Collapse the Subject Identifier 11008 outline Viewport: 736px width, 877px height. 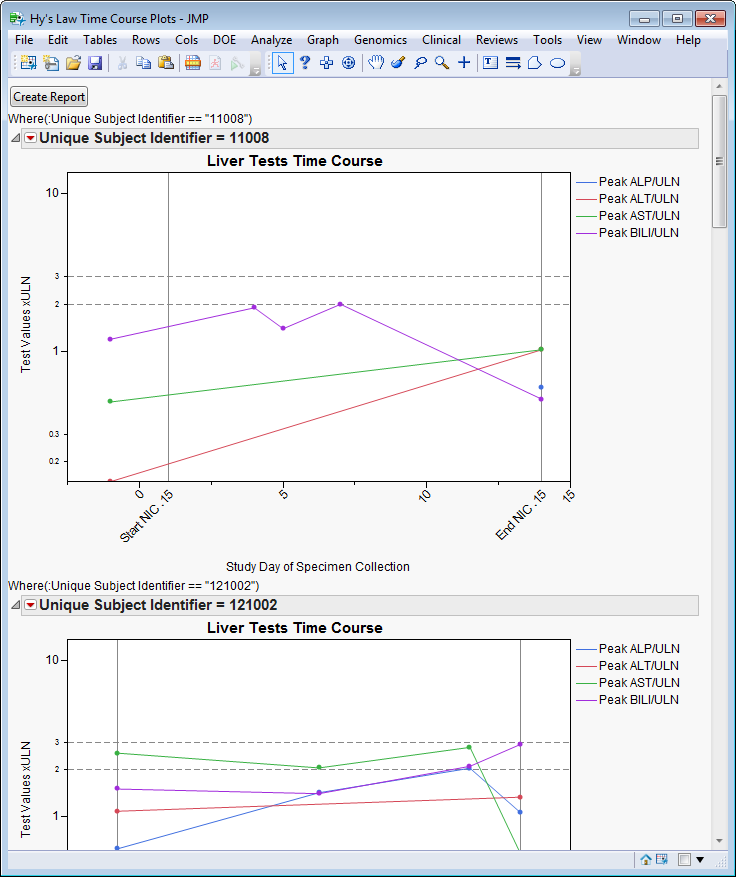[15, 138]
